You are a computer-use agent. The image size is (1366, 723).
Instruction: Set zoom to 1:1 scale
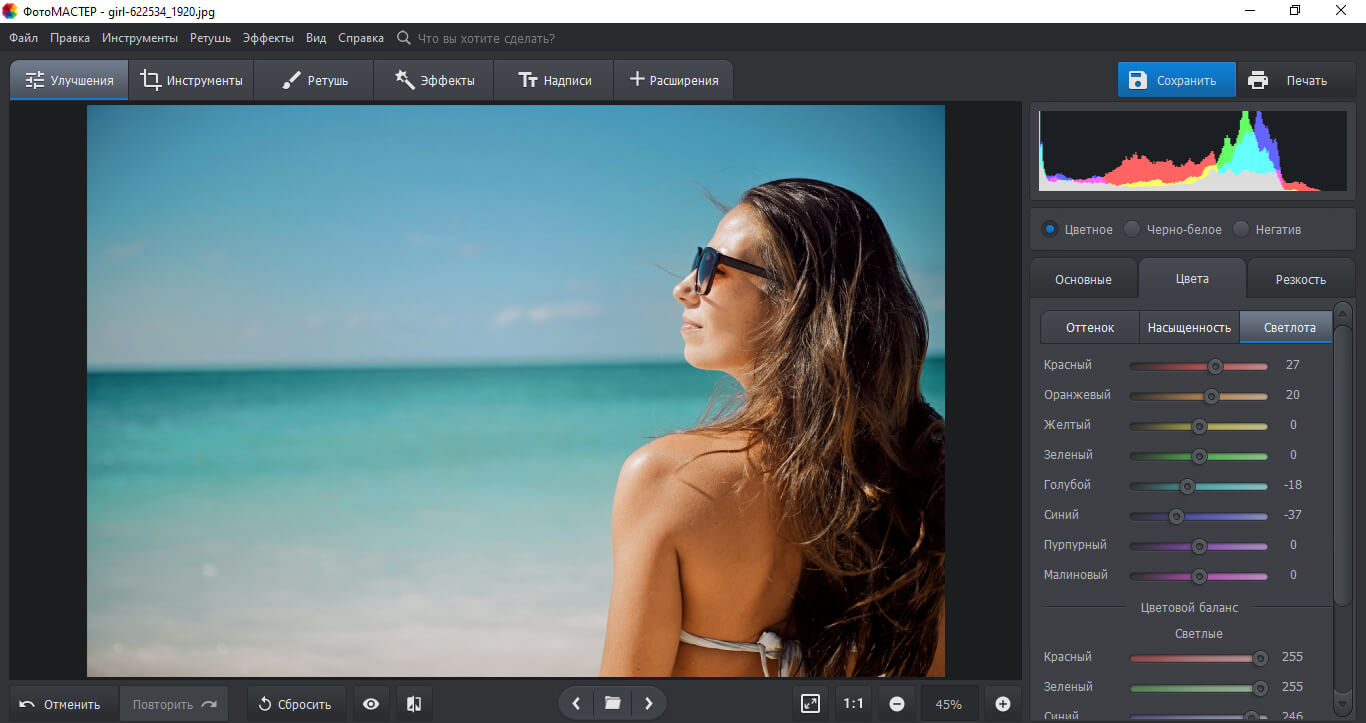853,704
